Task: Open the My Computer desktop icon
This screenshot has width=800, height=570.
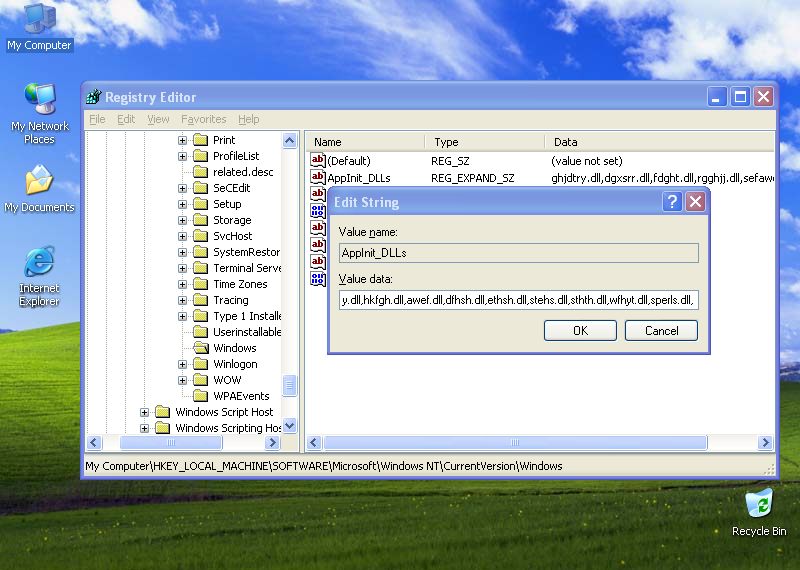Action: [39, 26]
